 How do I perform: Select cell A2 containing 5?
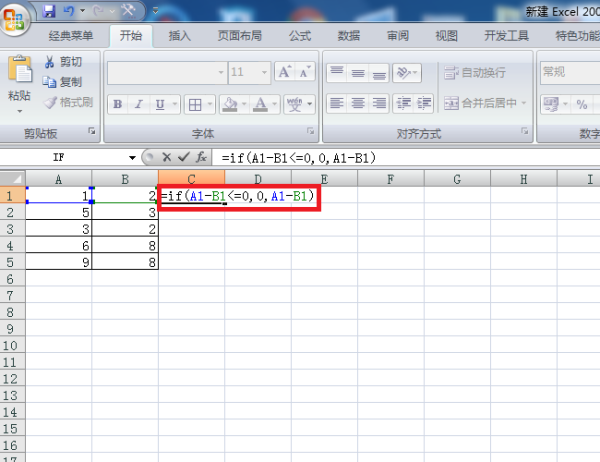59,212
